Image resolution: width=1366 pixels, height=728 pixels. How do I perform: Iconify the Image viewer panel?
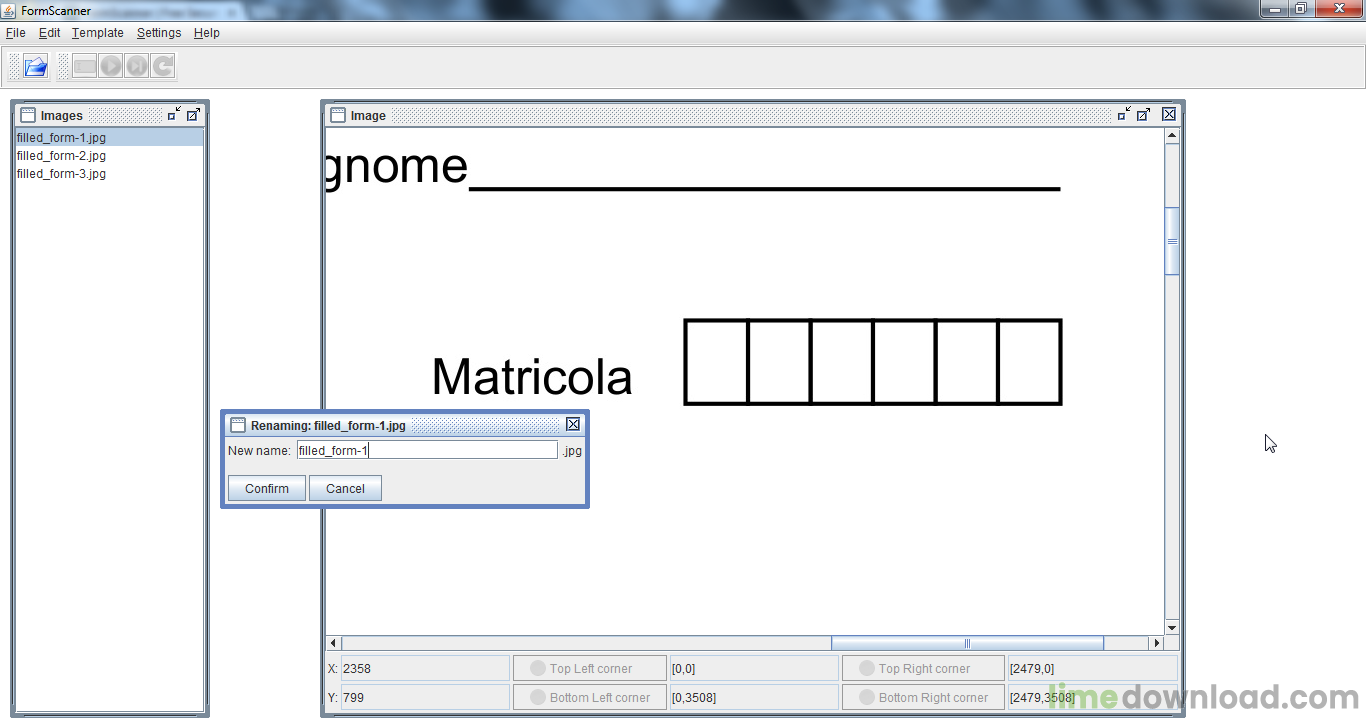click(x=1124, y=115)
